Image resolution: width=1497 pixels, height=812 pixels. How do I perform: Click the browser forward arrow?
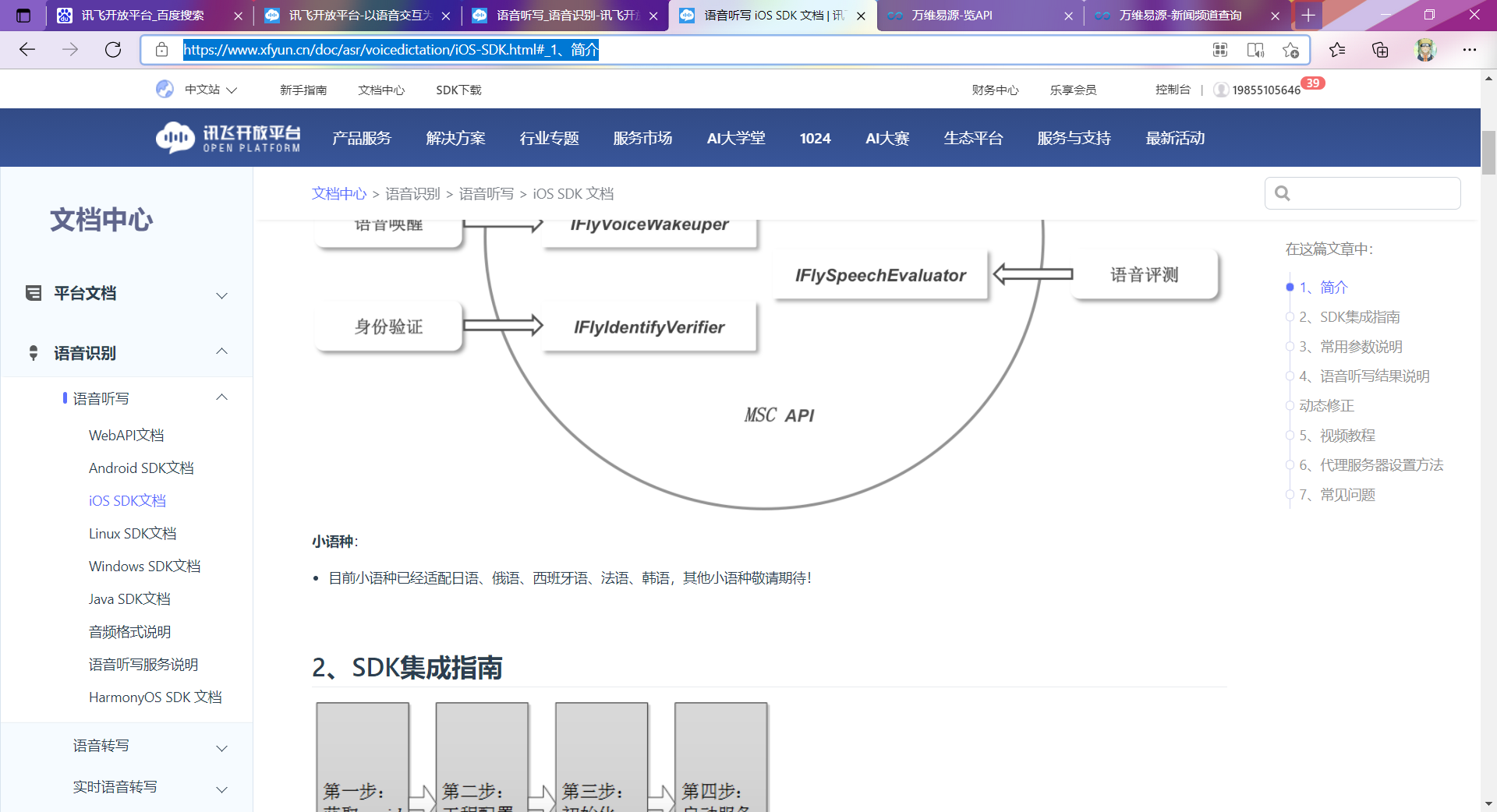point(70,50)
